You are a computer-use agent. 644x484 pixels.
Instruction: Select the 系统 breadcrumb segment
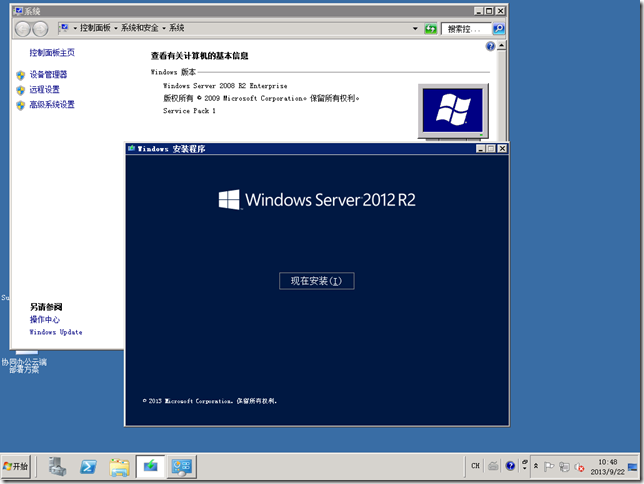coord(177,28)
